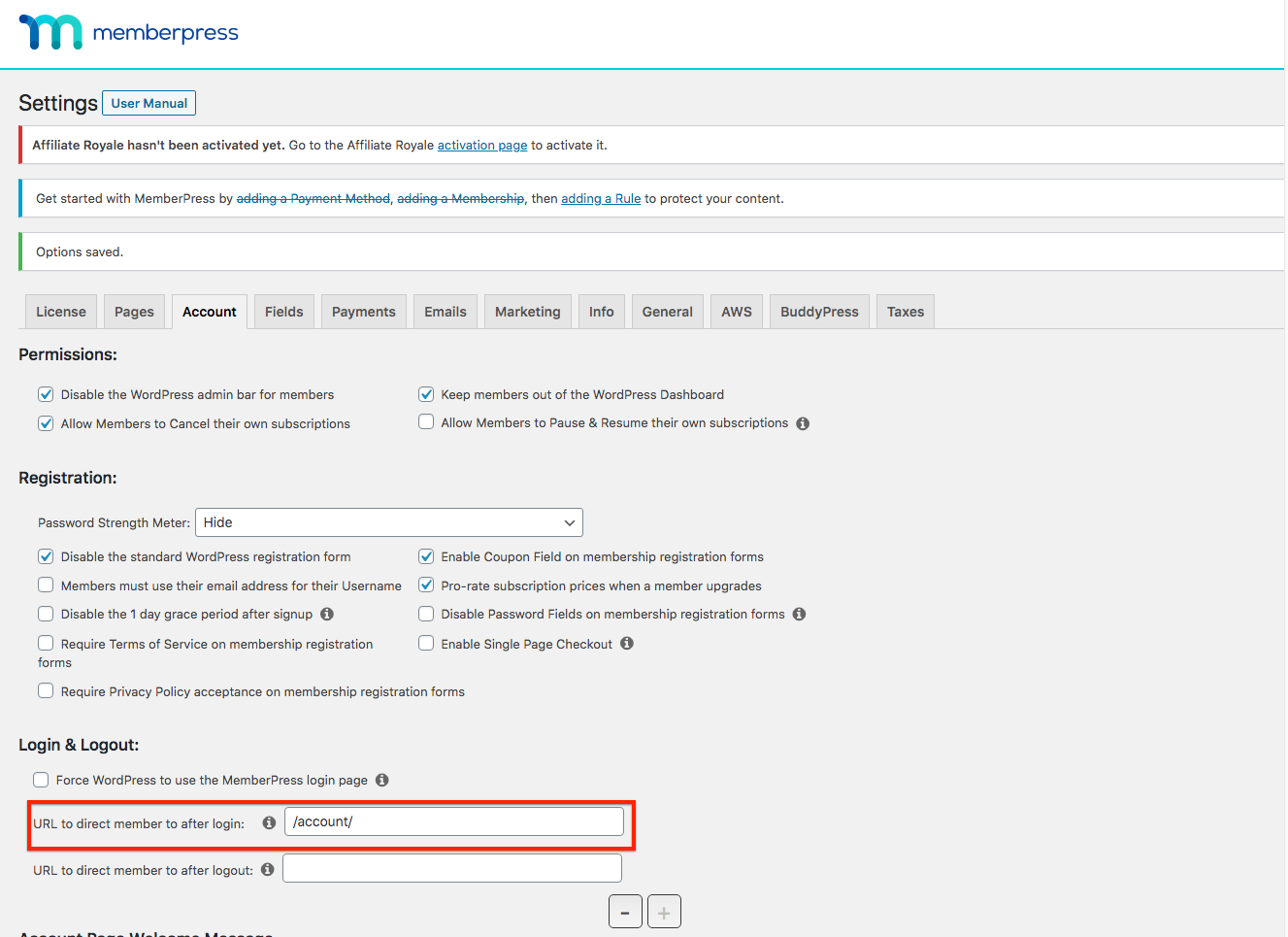The width and height of the screenshot is (1288, 937).
Task: Open the Fields tab
Action: click(x=284, y=312)
